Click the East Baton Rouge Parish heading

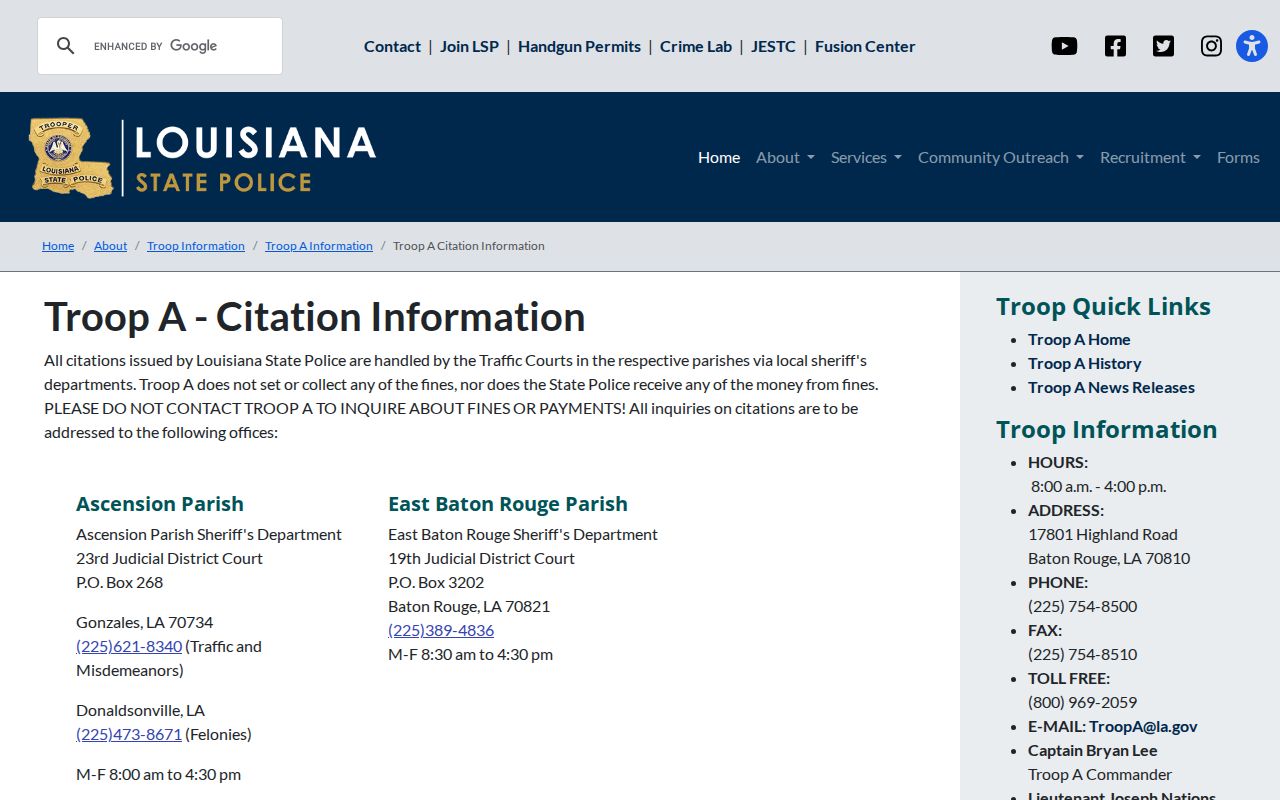(x=508, y=504)
